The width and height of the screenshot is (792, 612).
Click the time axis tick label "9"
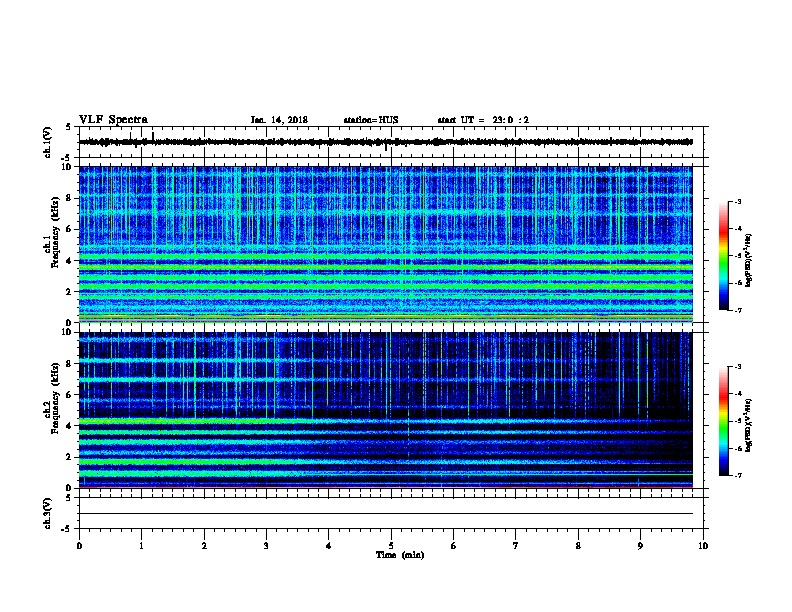[x=640, y=546]
